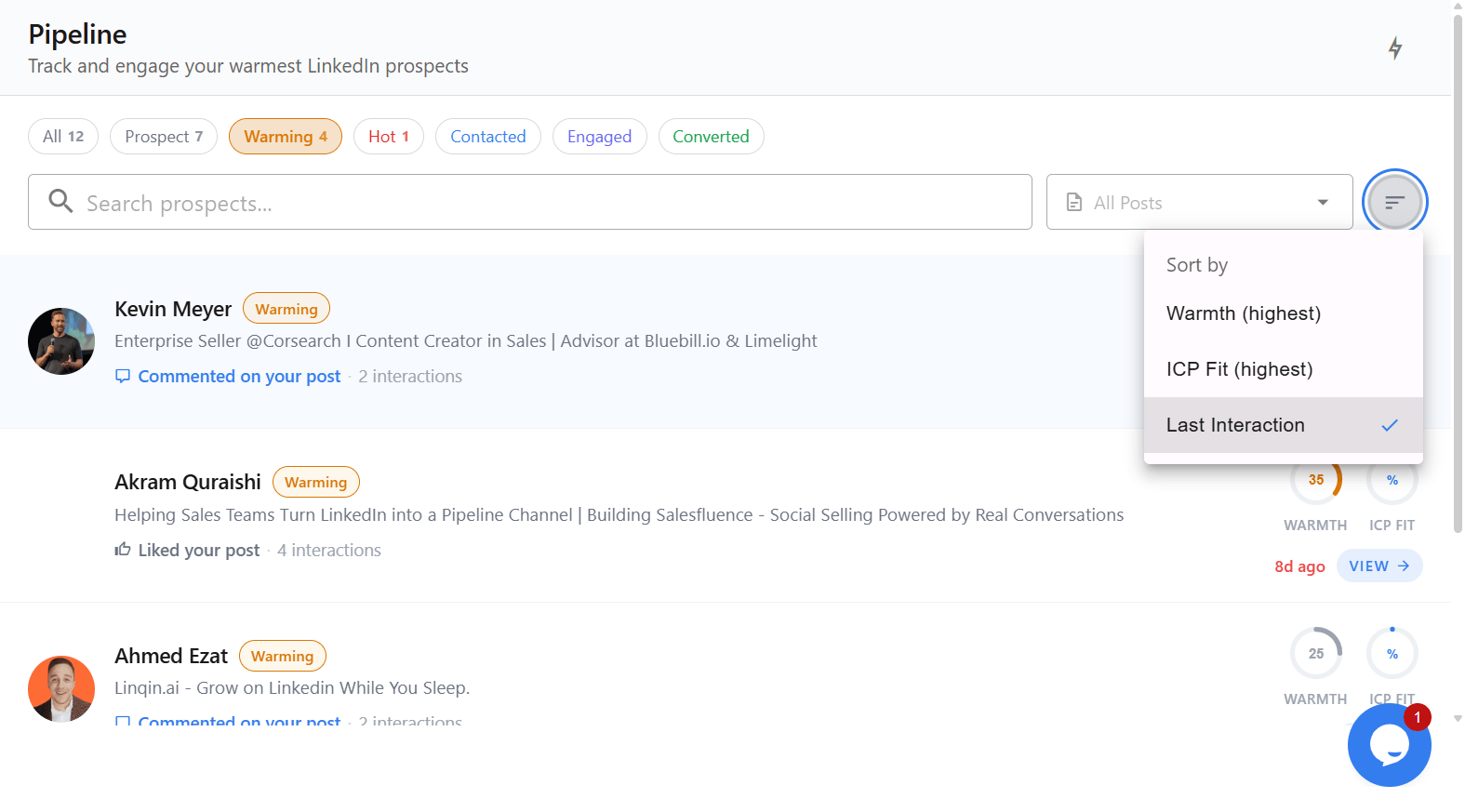This screenshot has width=1465, height=812.
Task: Click Ahmed Ezat's ICP fit percent gauge
Action: point(1392,653)
